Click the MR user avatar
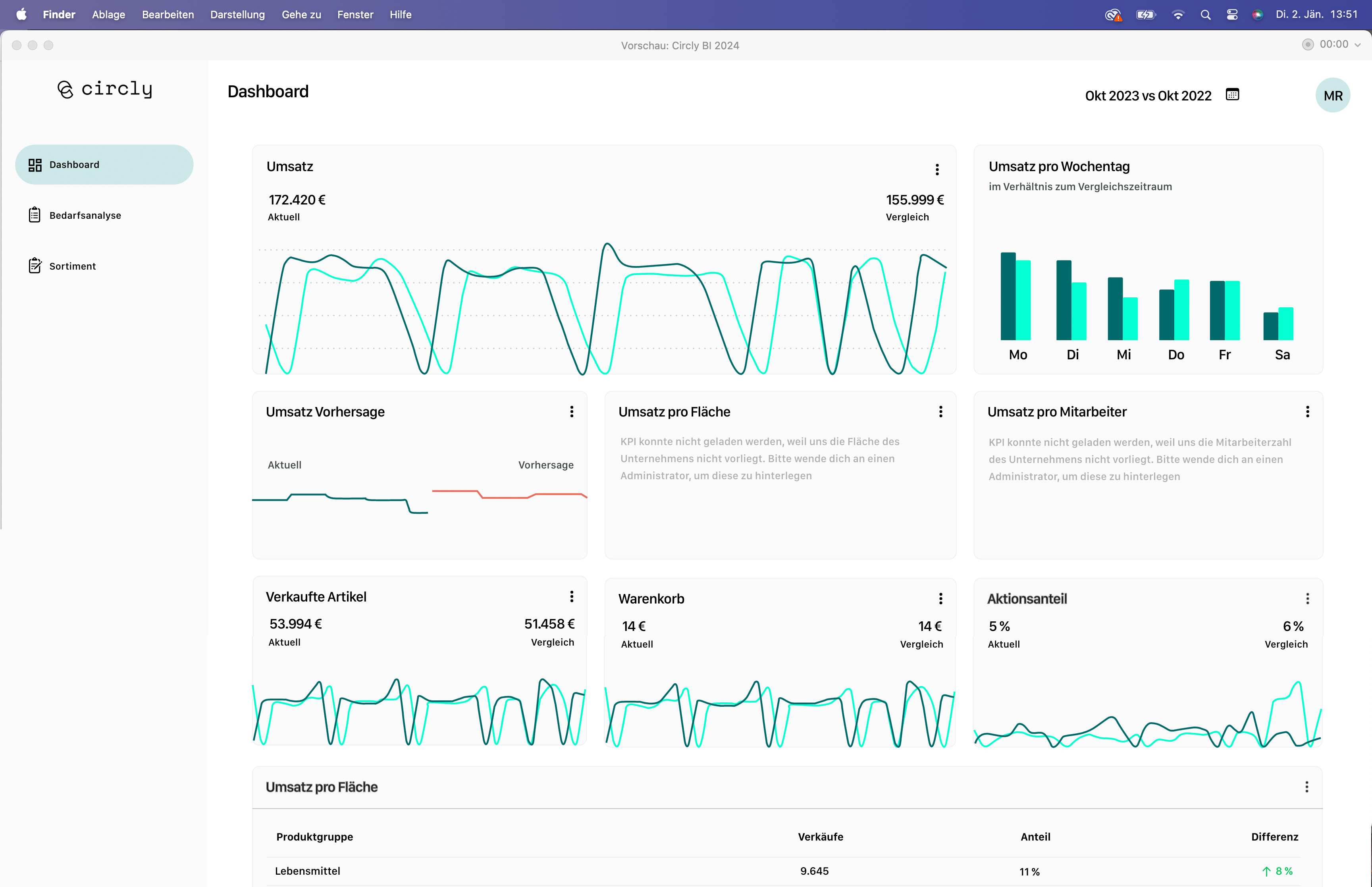 pos(1332,96)
